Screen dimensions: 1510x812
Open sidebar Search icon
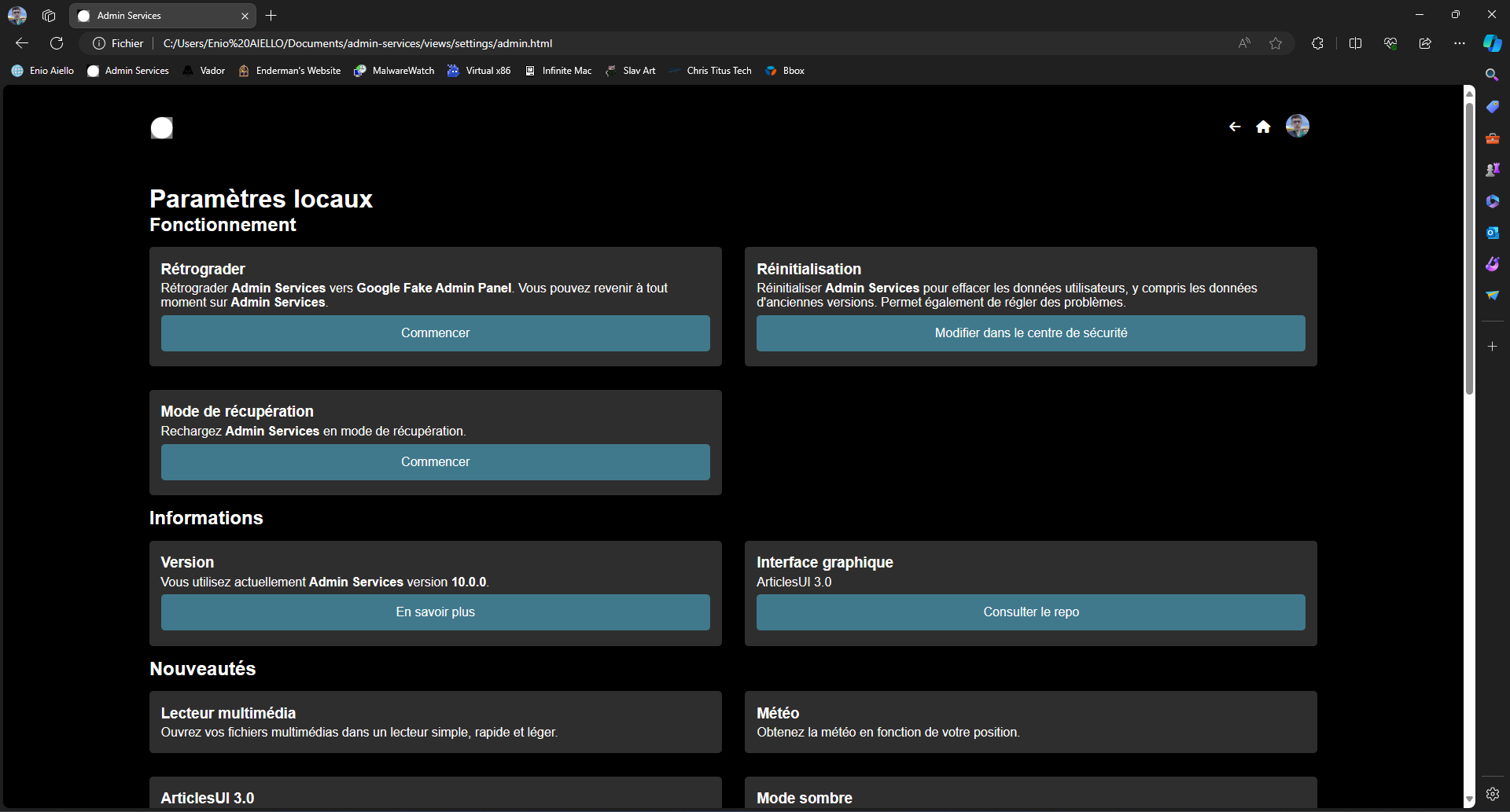[1492, 75]
